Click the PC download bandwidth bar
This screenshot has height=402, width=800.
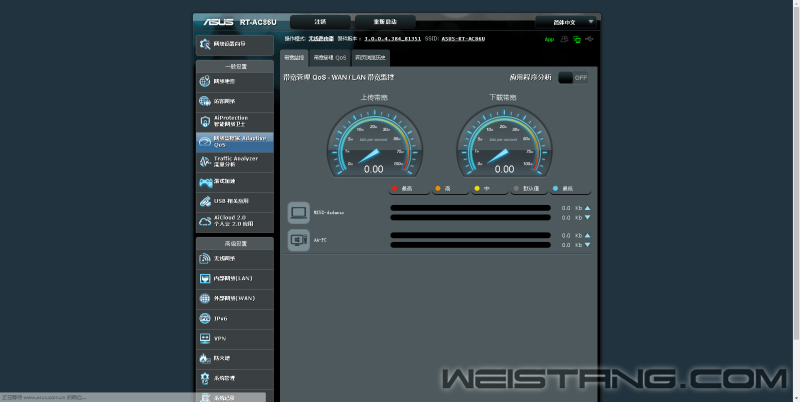470,245
